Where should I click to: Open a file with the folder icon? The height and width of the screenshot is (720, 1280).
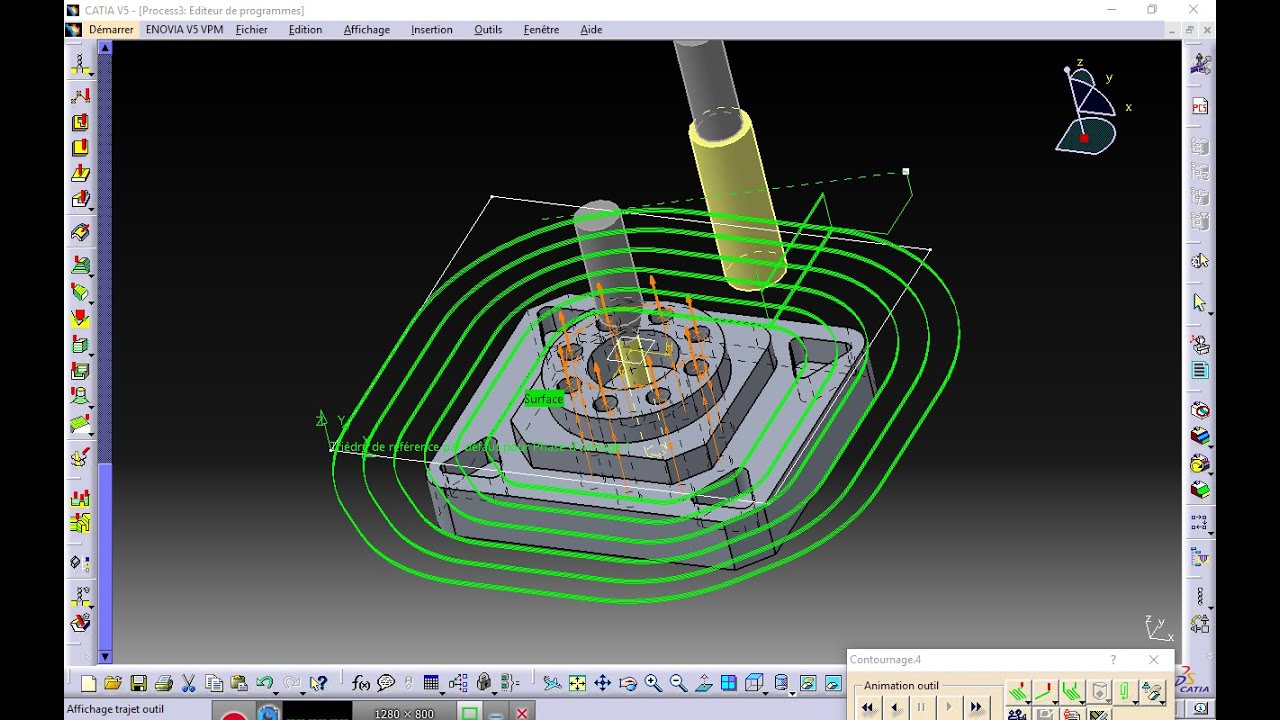pyautogui.click(x=113, y=684)
